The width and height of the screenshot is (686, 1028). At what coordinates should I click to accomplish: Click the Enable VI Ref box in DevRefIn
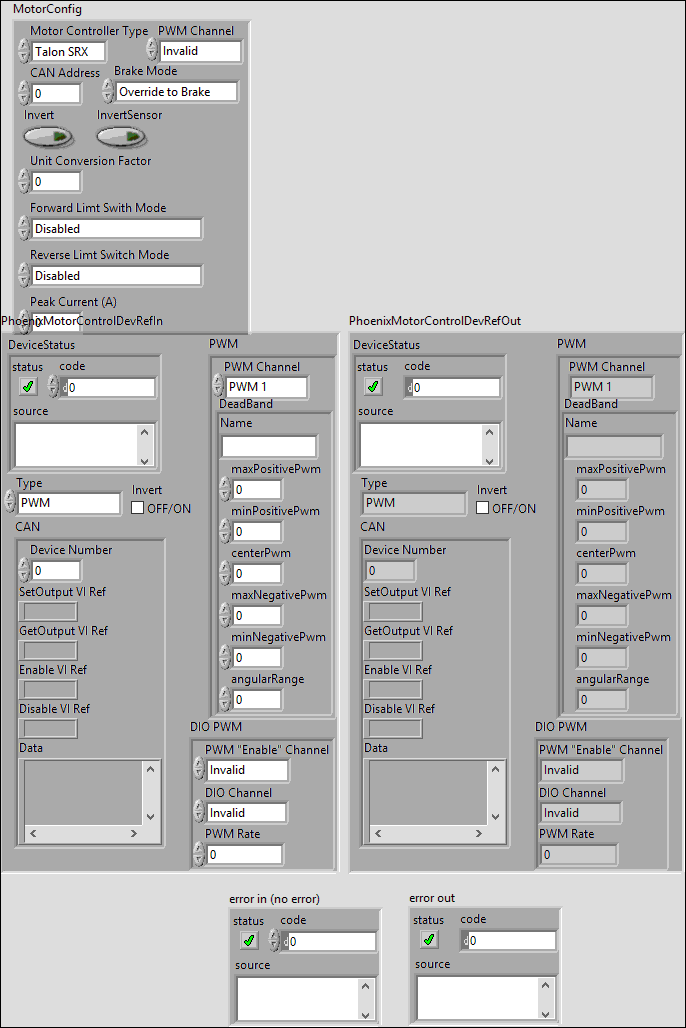[x=50, y=690]
